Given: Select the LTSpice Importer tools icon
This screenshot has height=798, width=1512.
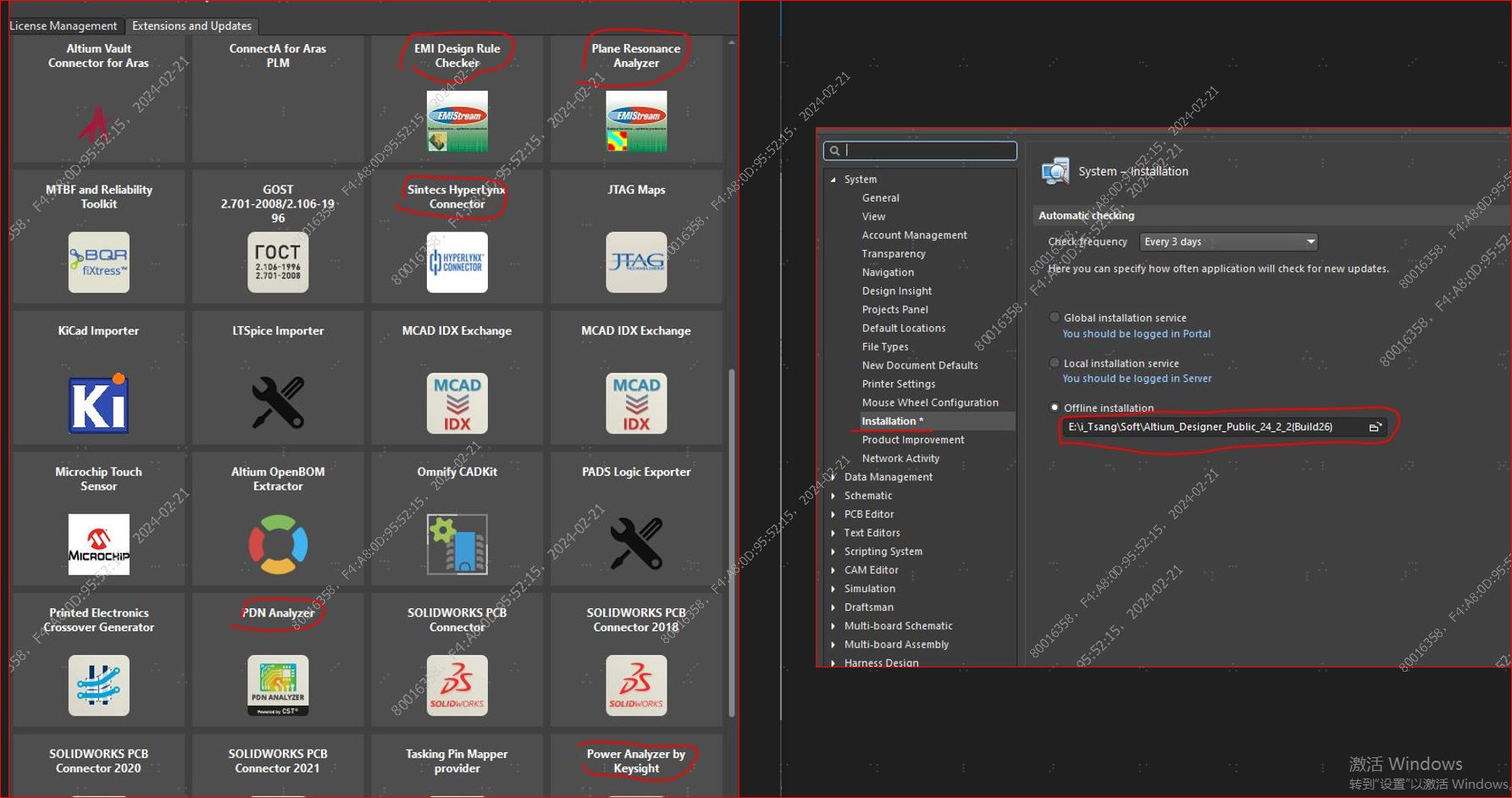Looking at the screenshot, I should [278, 403].
